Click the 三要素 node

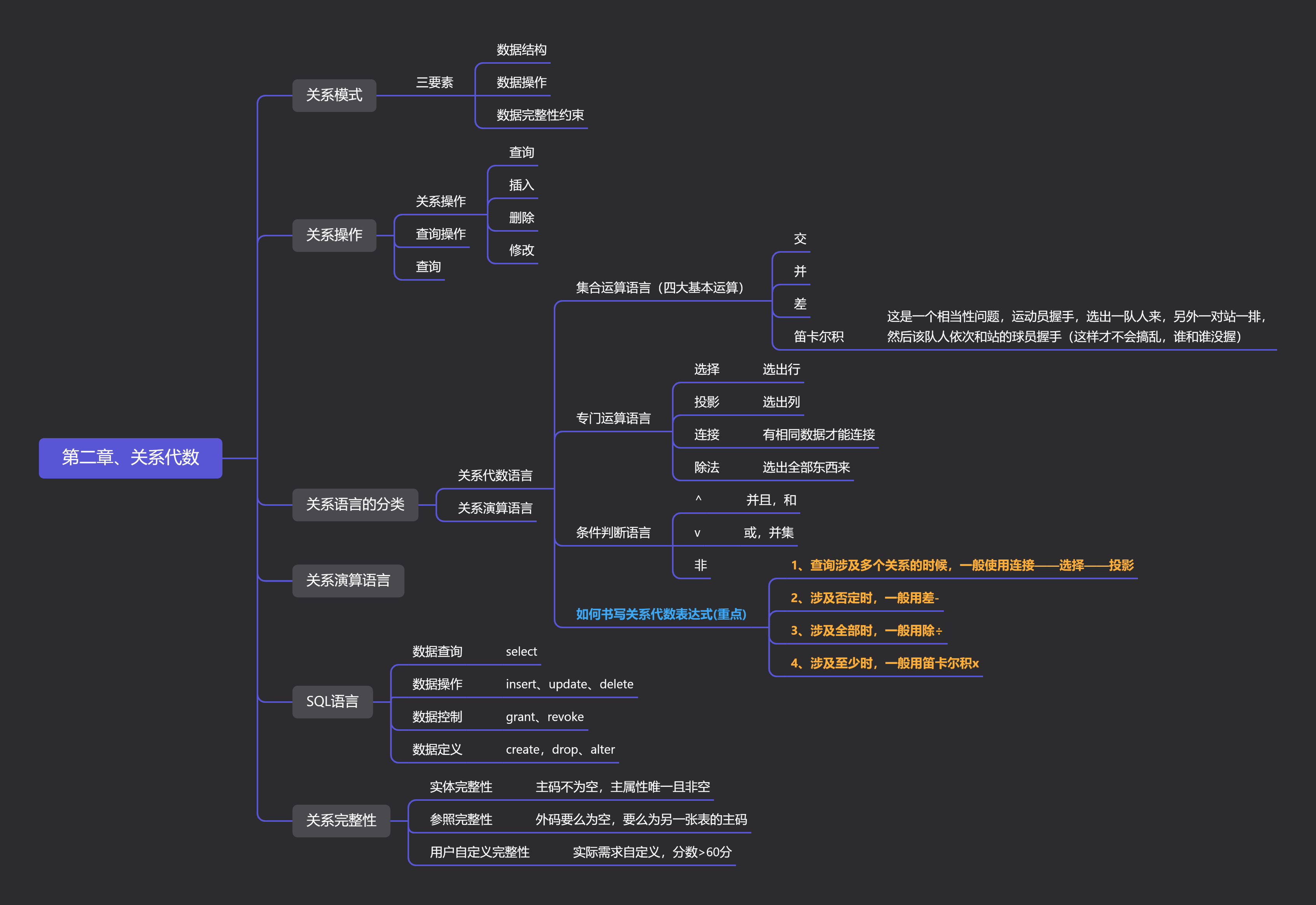pos(434,83)
